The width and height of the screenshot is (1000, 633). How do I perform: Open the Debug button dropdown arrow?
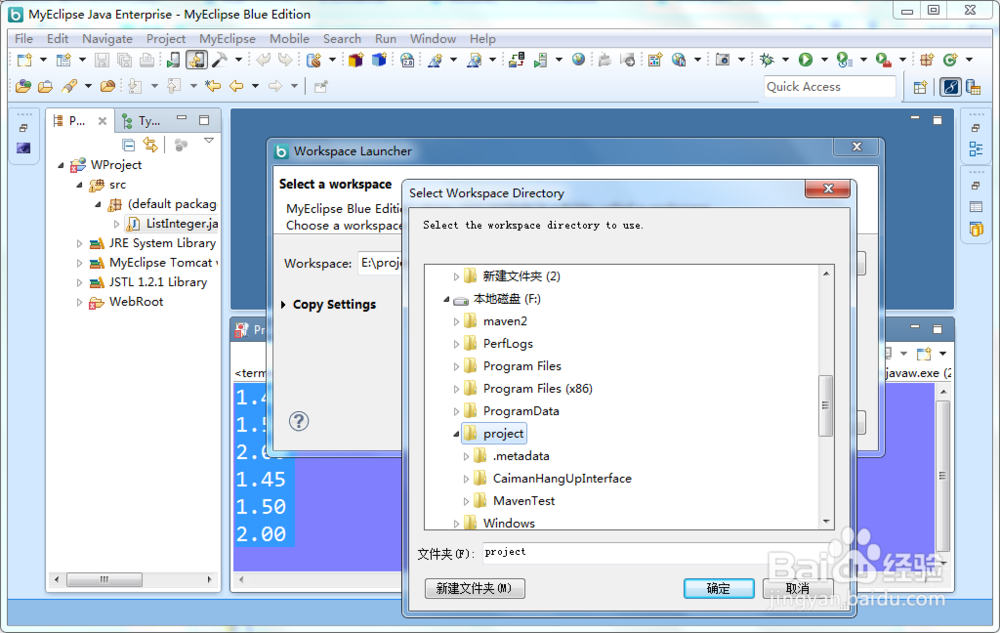(786, 60)
